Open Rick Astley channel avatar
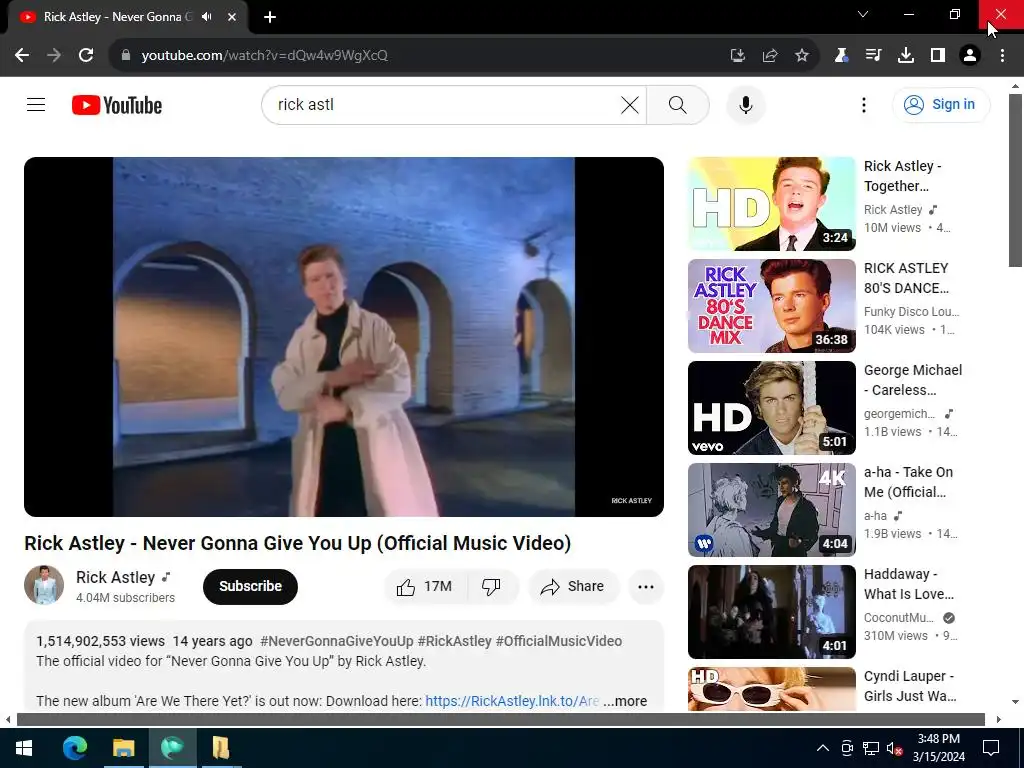 pos(44,585)
